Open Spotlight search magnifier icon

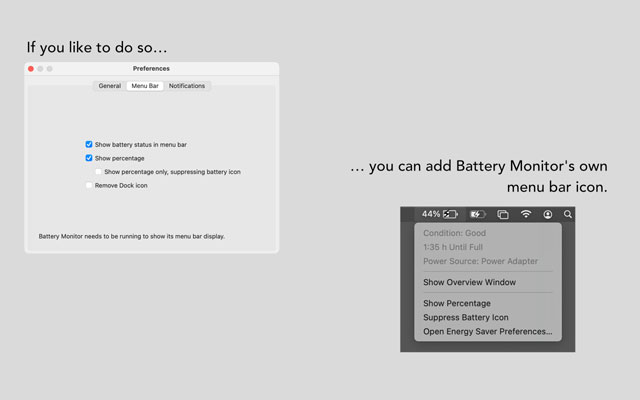tap(568, 214)
